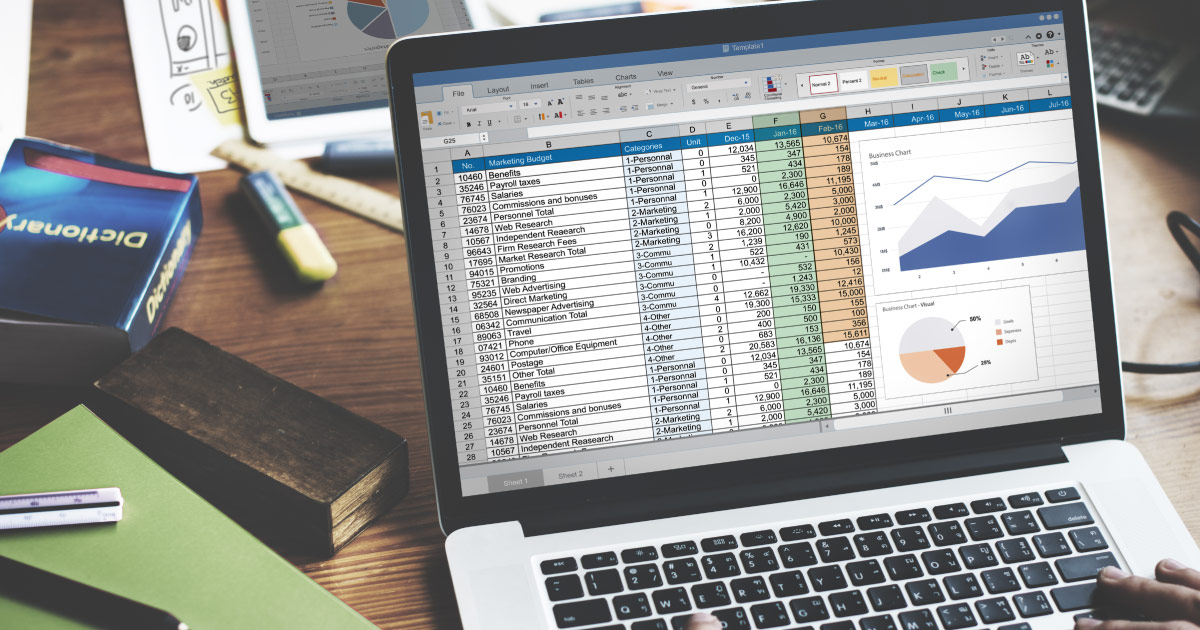Apply the green Check cell style
The height and width of the screenshot is (630, 1200).
[x=941, y=72]
